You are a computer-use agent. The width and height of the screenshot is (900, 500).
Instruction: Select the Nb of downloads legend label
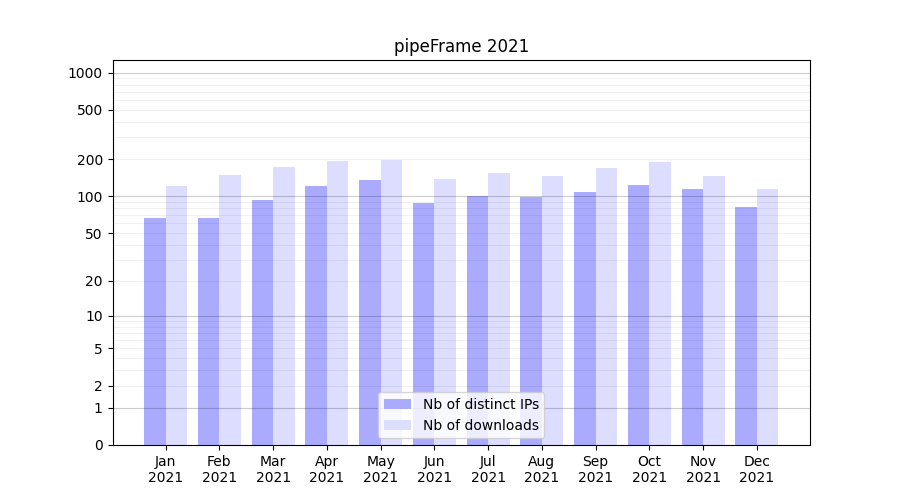pyautogui.click(x=480, y=425)
